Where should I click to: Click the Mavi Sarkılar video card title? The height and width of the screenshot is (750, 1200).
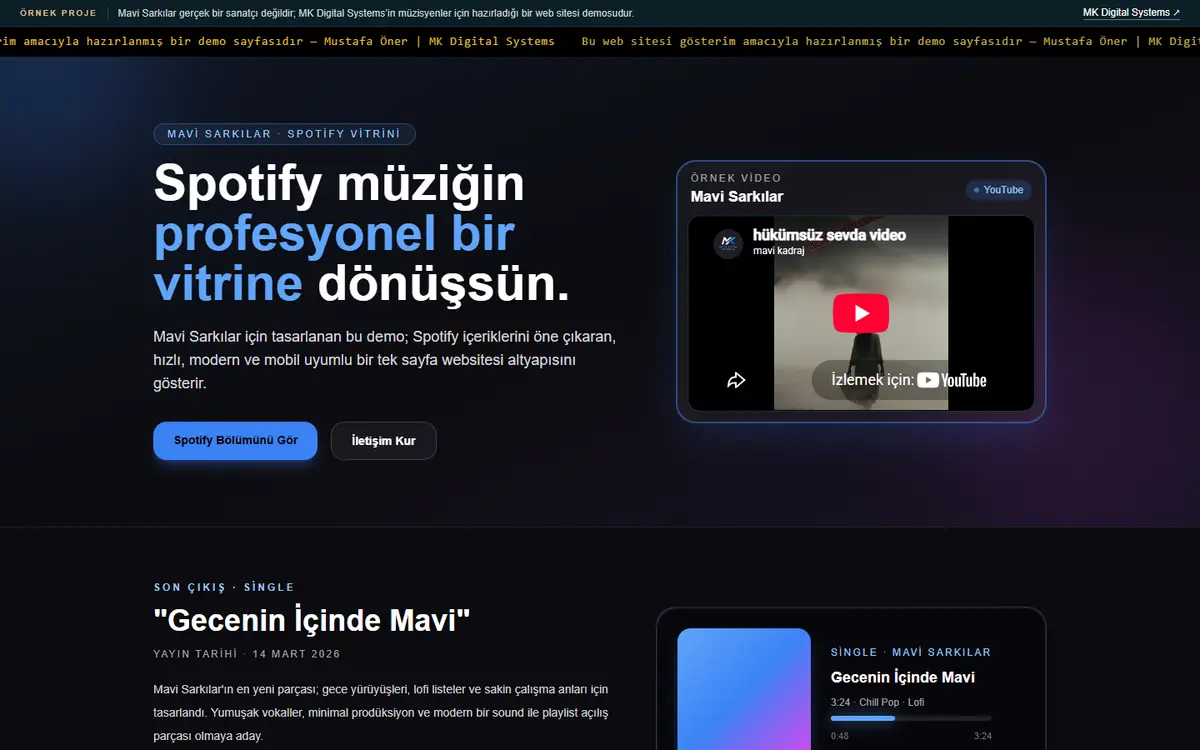pyautogui.click(x=737, y=197)
